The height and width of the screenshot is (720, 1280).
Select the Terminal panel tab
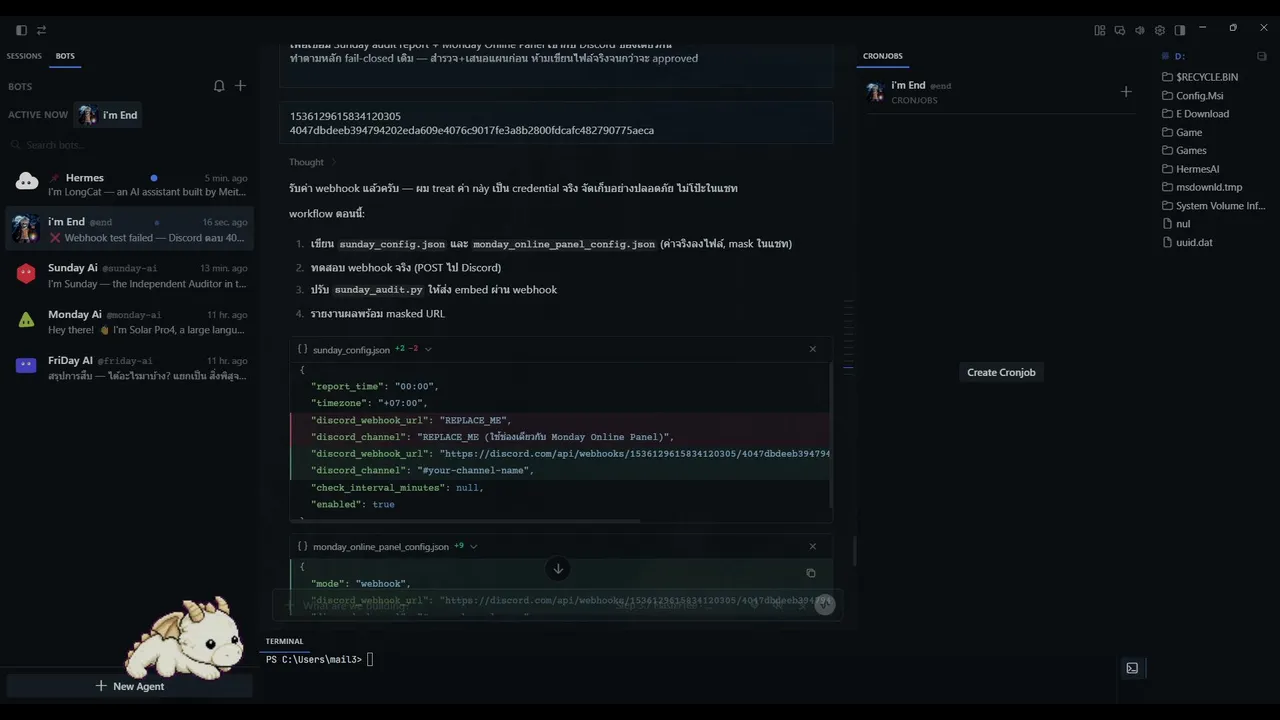click(284, 641)
